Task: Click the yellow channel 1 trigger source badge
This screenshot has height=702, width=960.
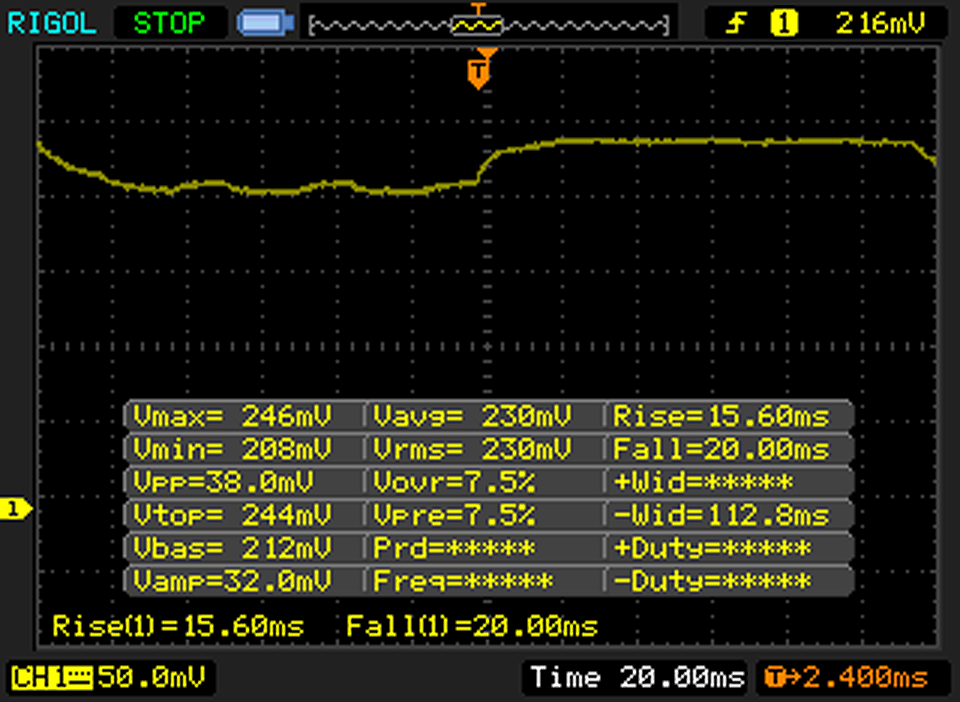Action: 784,23
